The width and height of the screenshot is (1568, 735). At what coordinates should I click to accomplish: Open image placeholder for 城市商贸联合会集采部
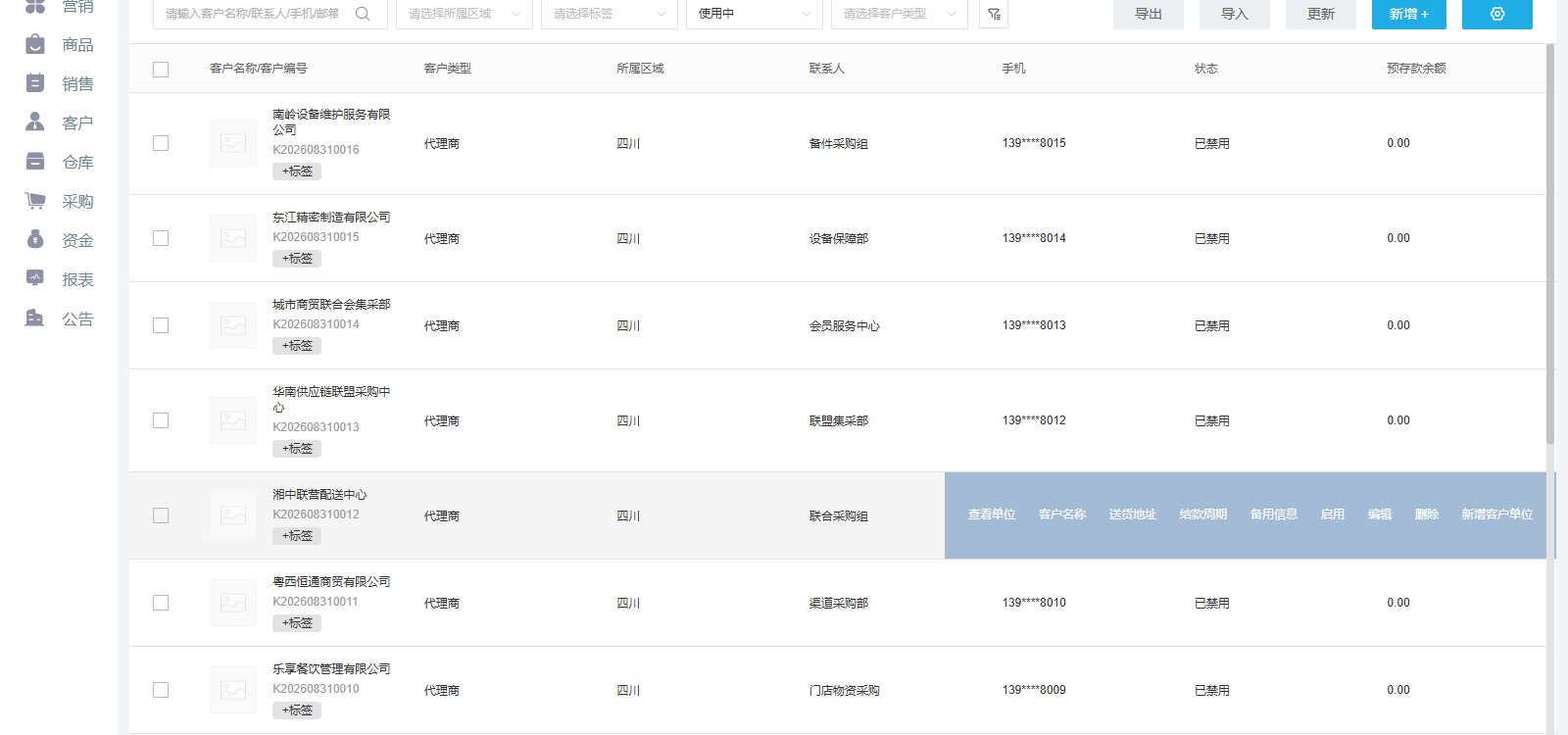(x=233, y=325)
